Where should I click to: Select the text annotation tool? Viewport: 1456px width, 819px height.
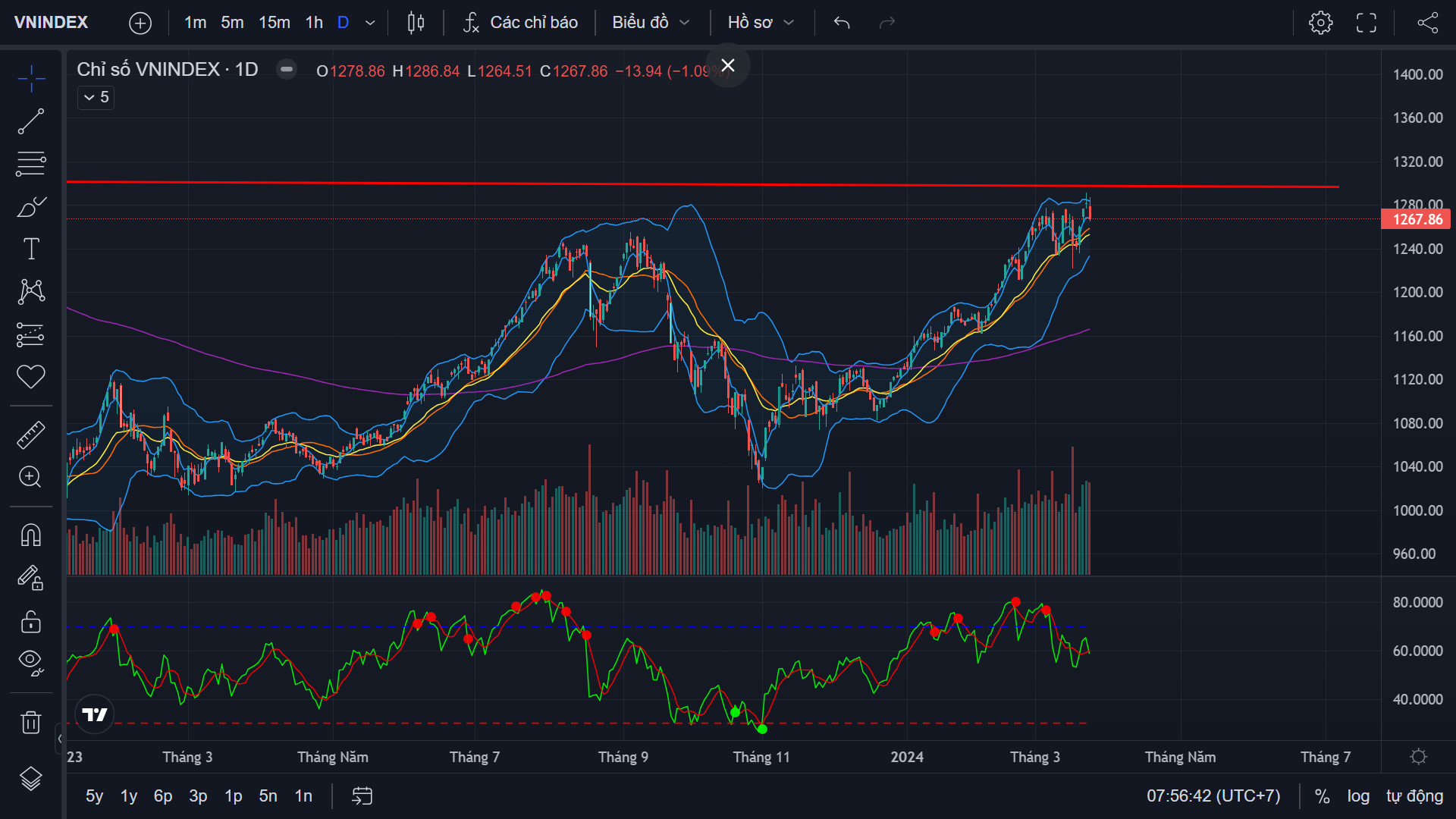click(31, 249)
